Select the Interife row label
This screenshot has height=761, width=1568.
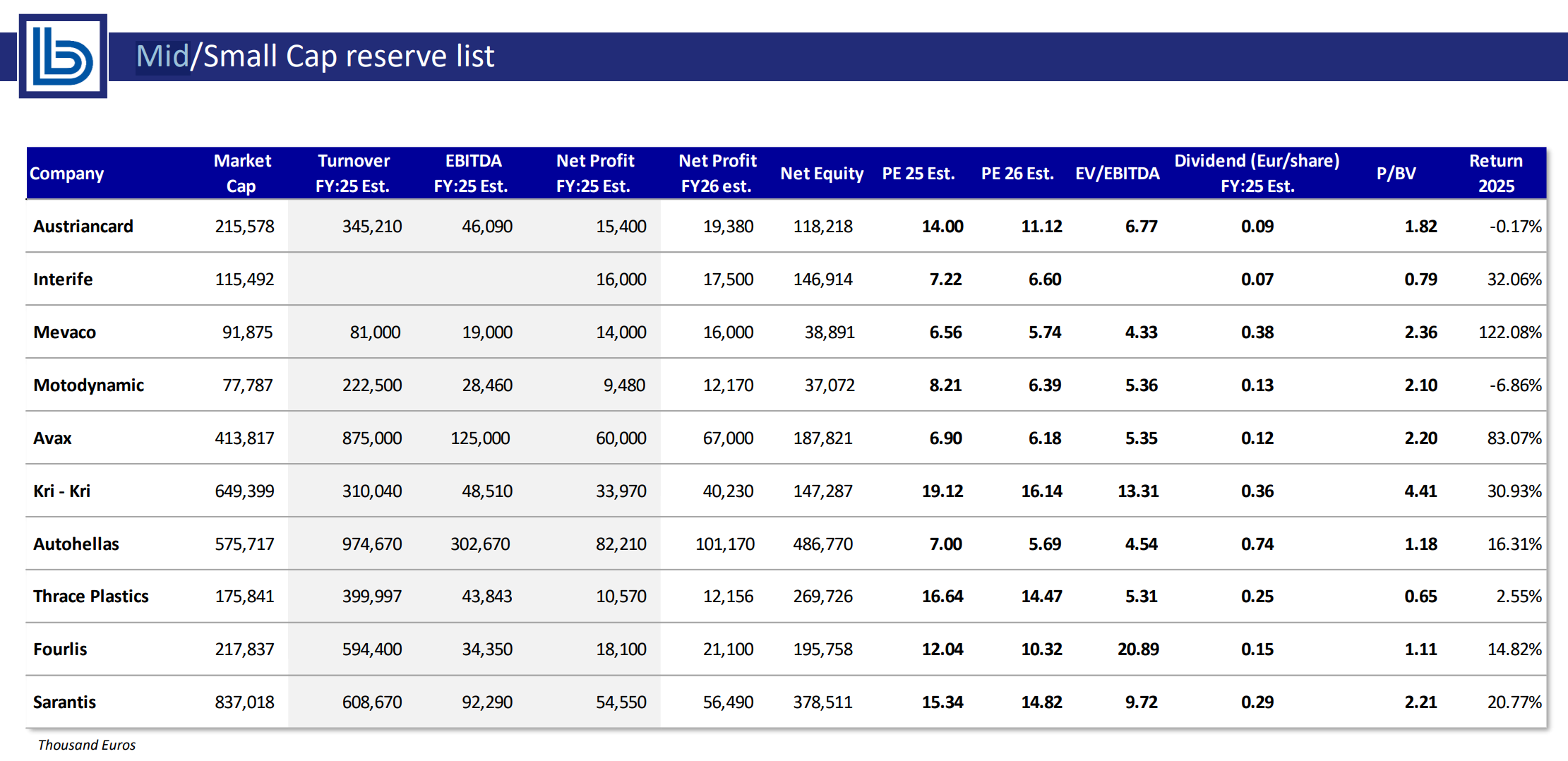coord(63,280)
